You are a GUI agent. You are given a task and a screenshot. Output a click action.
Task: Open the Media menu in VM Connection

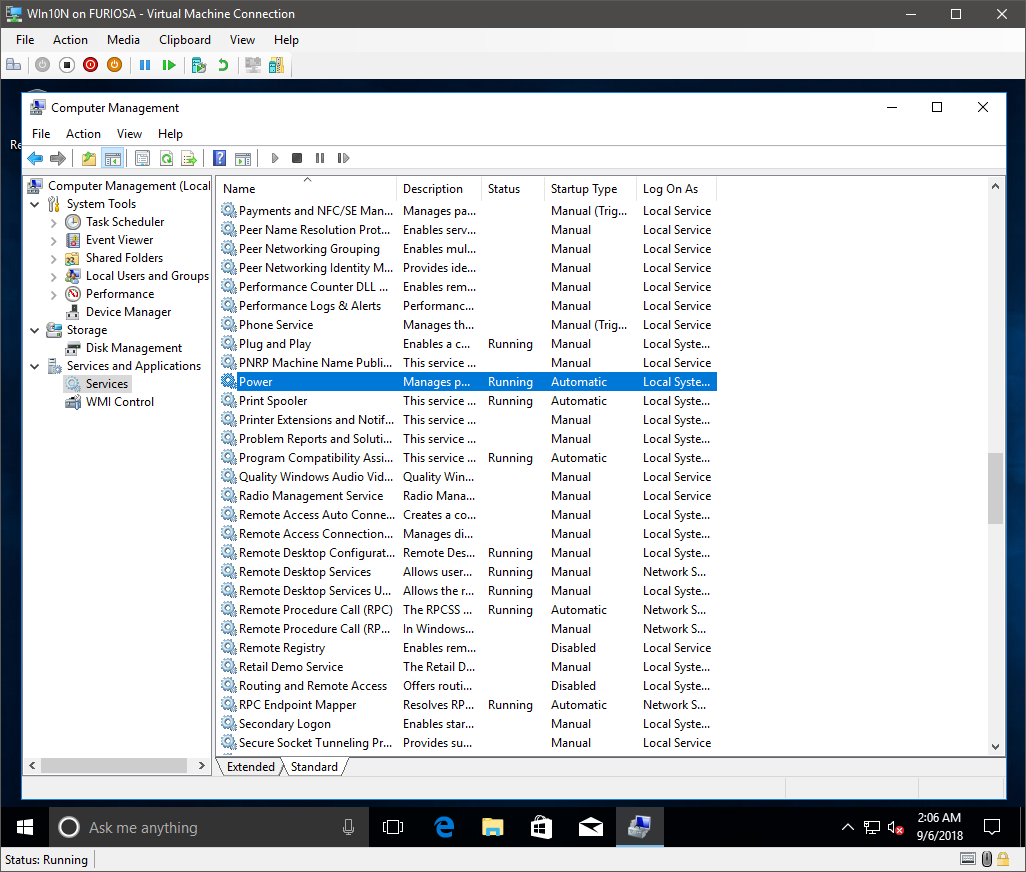[123, 40]
